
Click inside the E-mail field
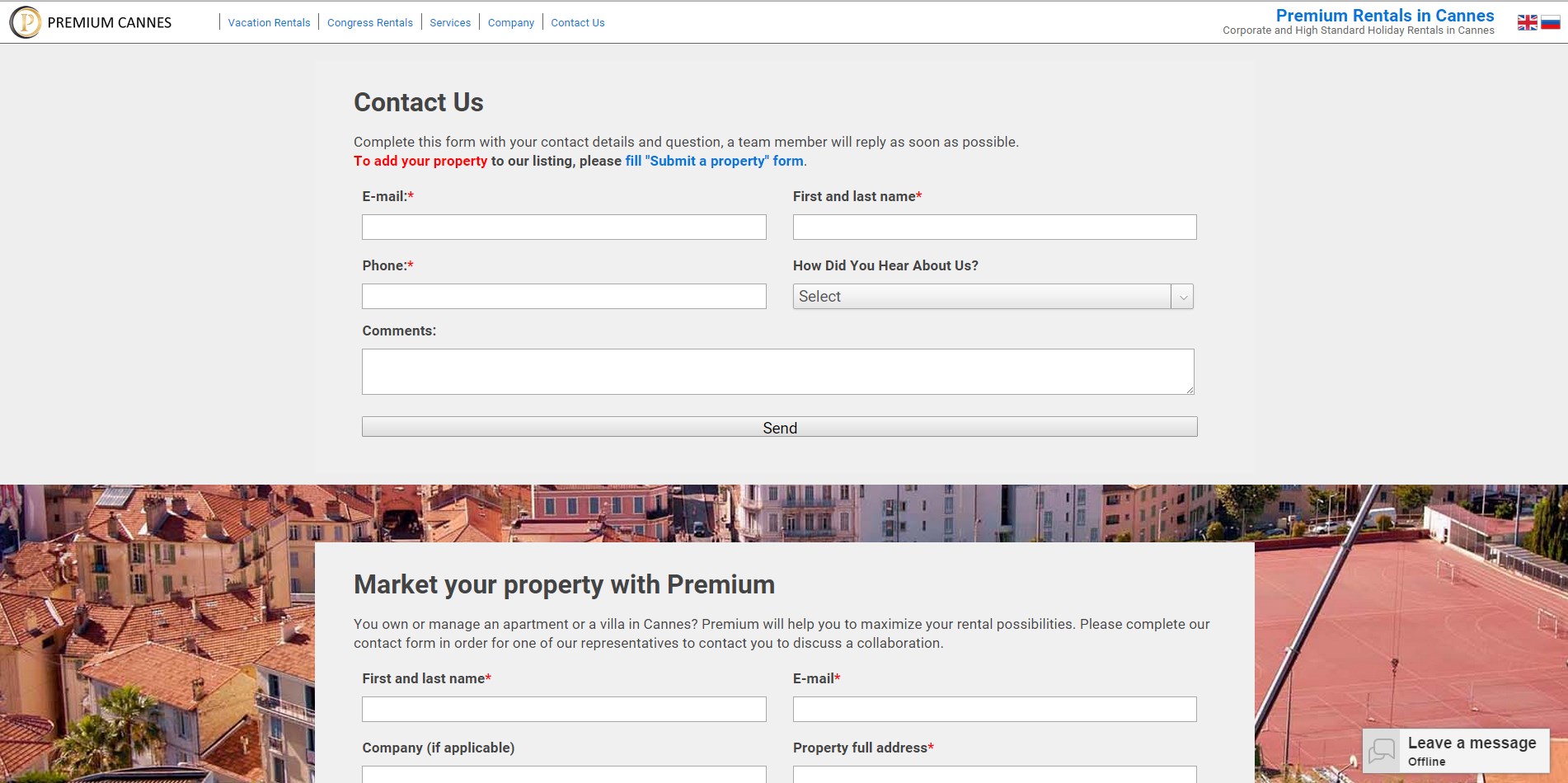(563, 227)
